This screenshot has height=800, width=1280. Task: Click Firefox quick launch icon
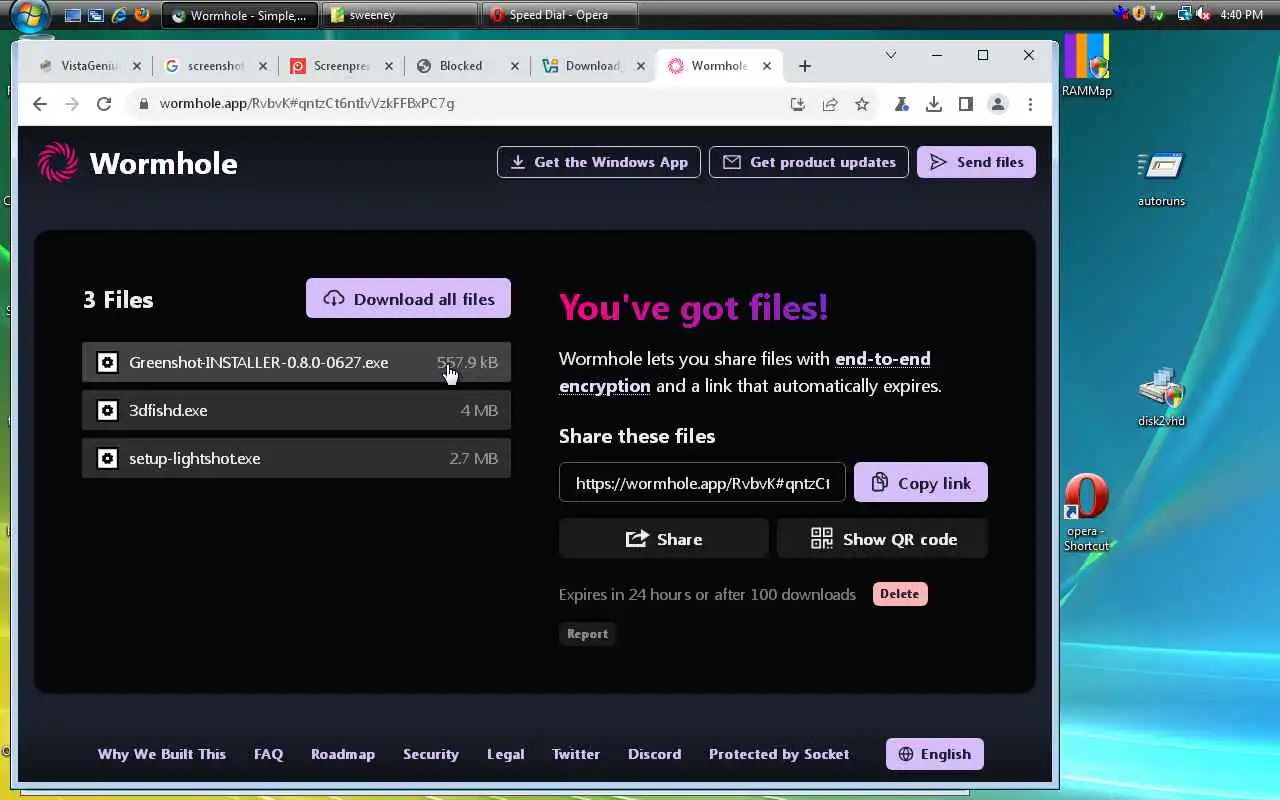(x=143, y=15)
